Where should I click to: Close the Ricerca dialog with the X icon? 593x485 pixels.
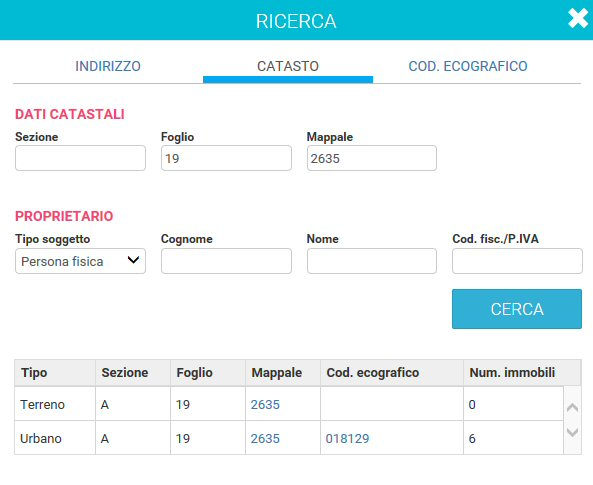(x=578, y=19)
